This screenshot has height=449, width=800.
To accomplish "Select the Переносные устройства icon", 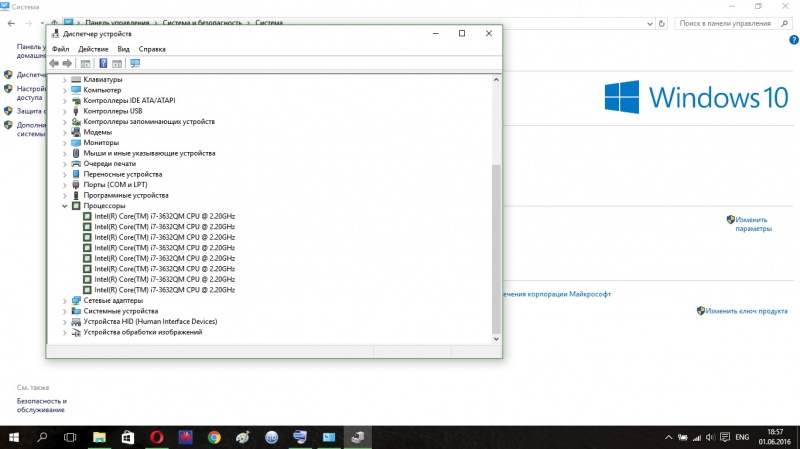I will click(x=76, y=174).
